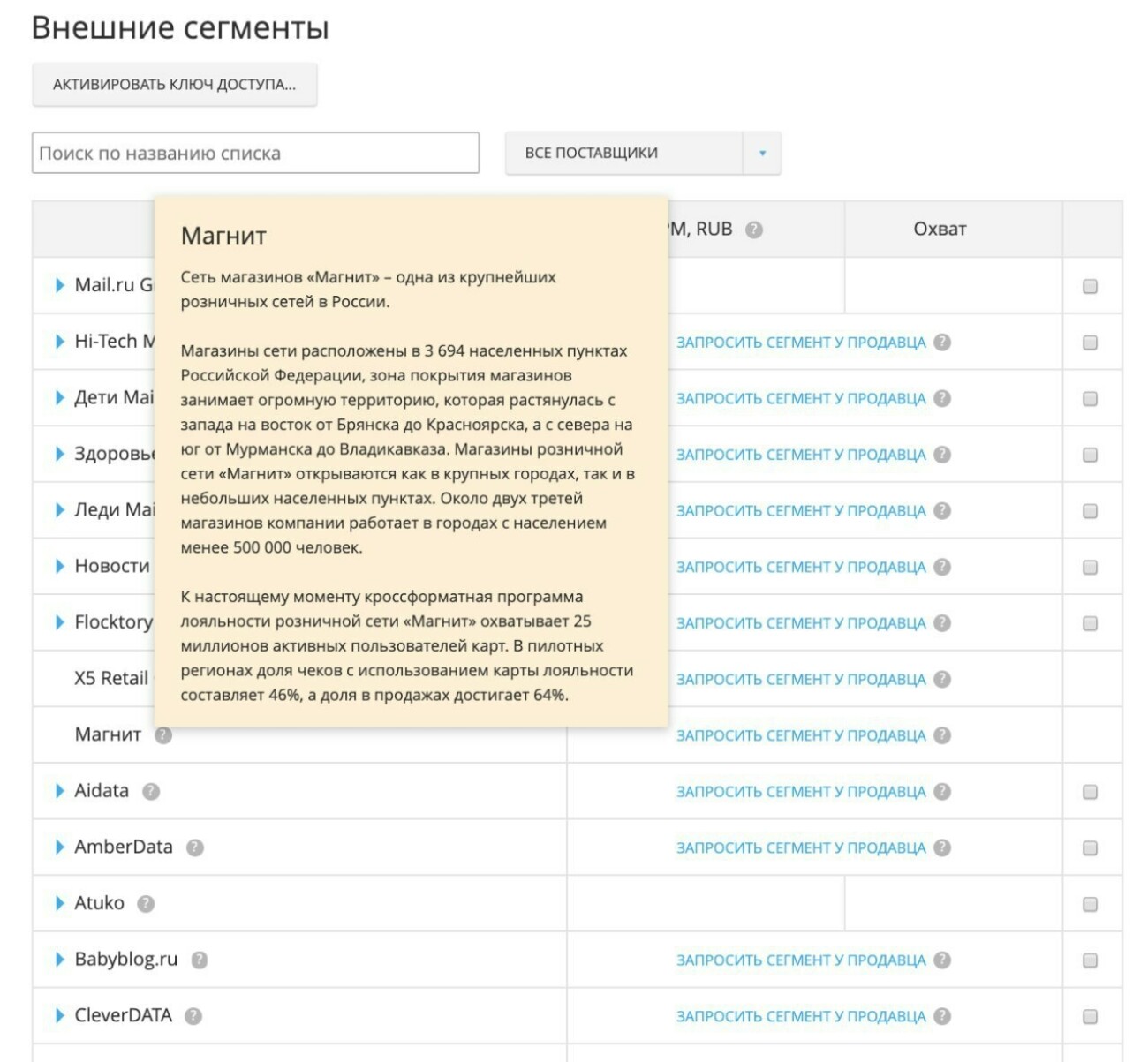Request segment from seller for Aidata
The height and width of the screenshot is (1062, 1148).
[x=801, y=792]
